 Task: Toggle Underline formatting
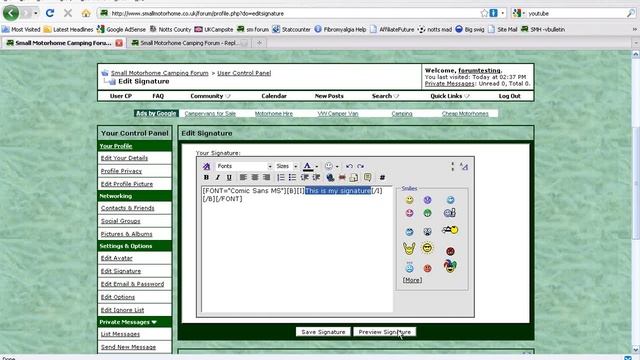coord(229,177)
